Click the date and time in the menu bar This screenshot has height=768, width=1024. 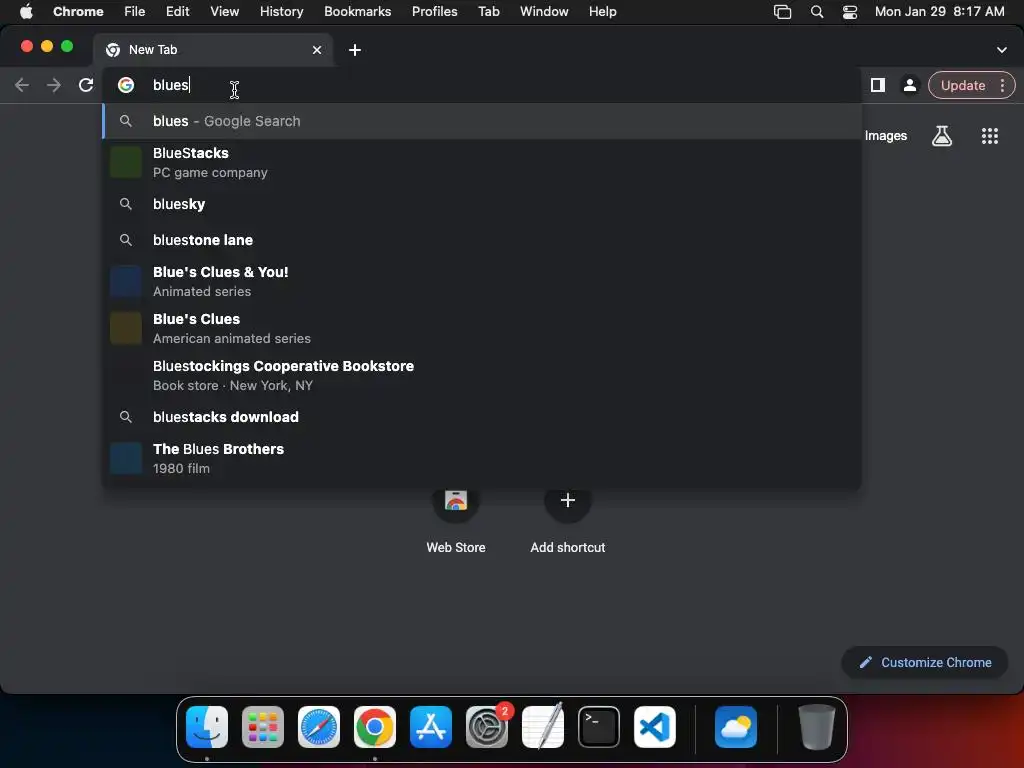[939, 11]
